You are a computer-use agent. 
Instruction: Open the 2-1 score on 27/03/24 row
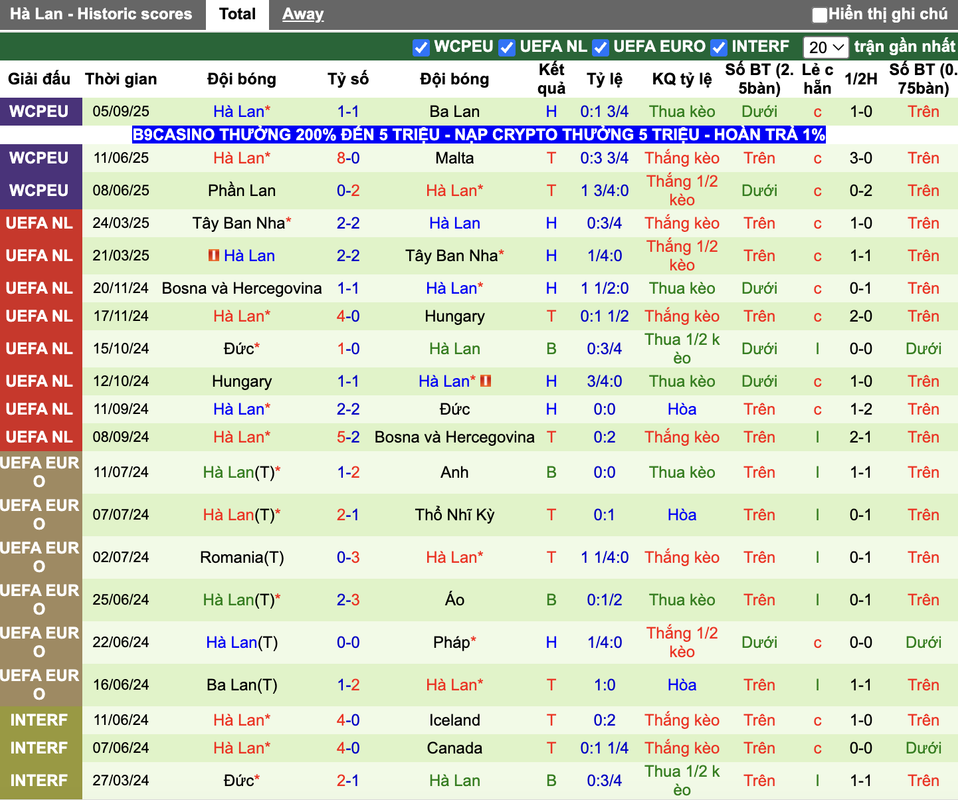pyautogui.click(x=348, y=781)
